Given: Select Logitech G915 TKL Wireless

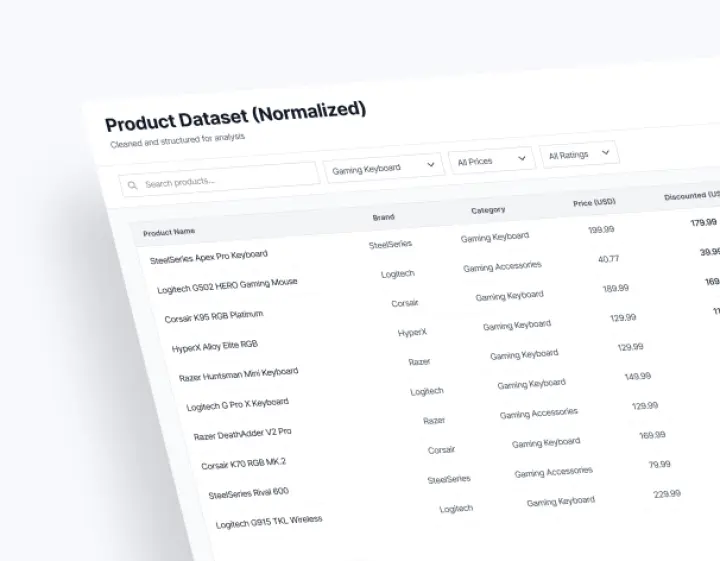Looking at the screenshot, I should [x=269, y=522].
